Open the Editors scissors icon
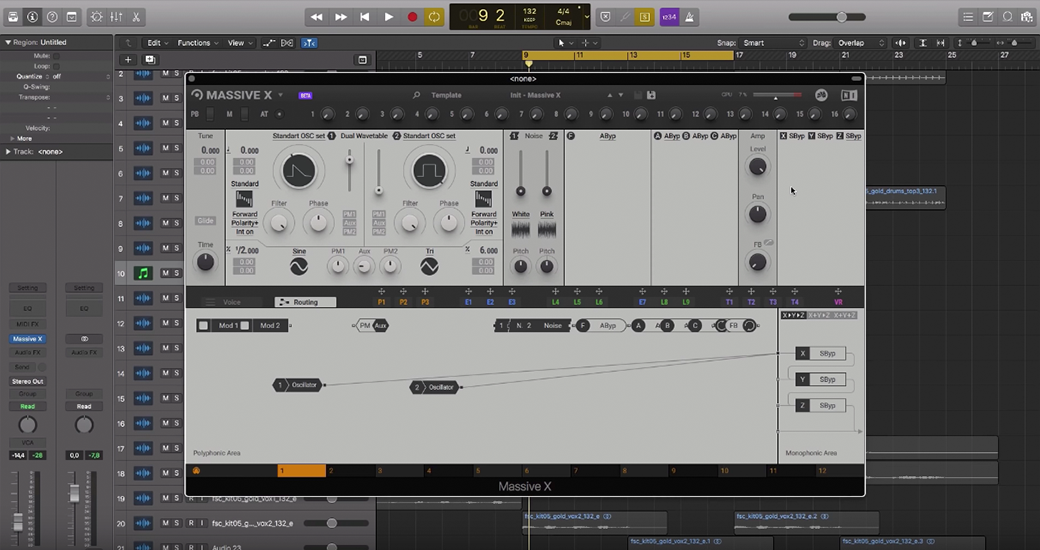The width and height of the screenshot is (1040, 550). (x=136, y=17)
